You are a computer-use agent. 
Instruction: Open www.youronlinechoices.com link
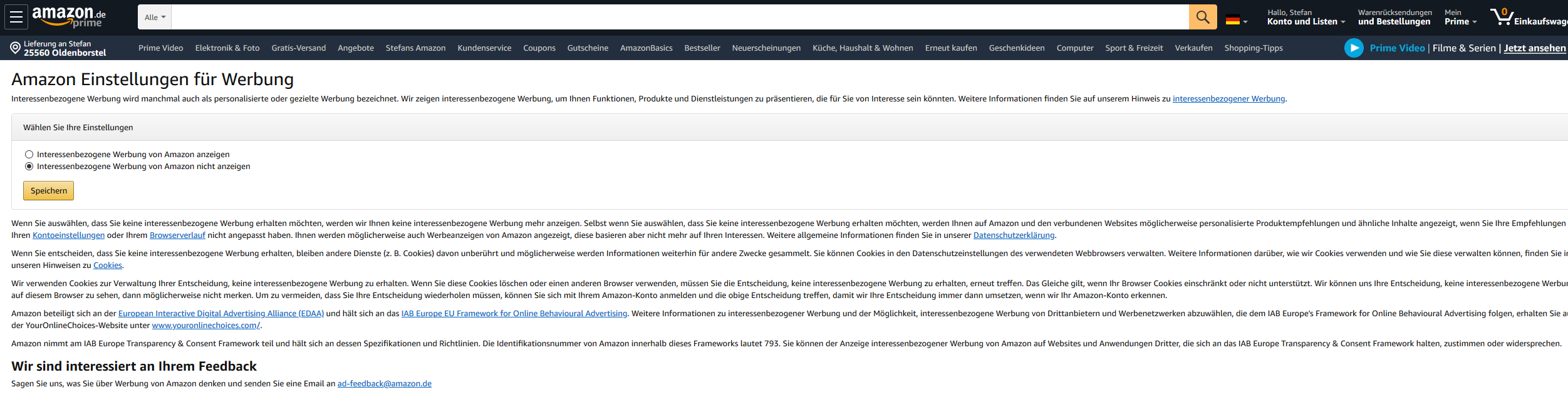(205, 326)
